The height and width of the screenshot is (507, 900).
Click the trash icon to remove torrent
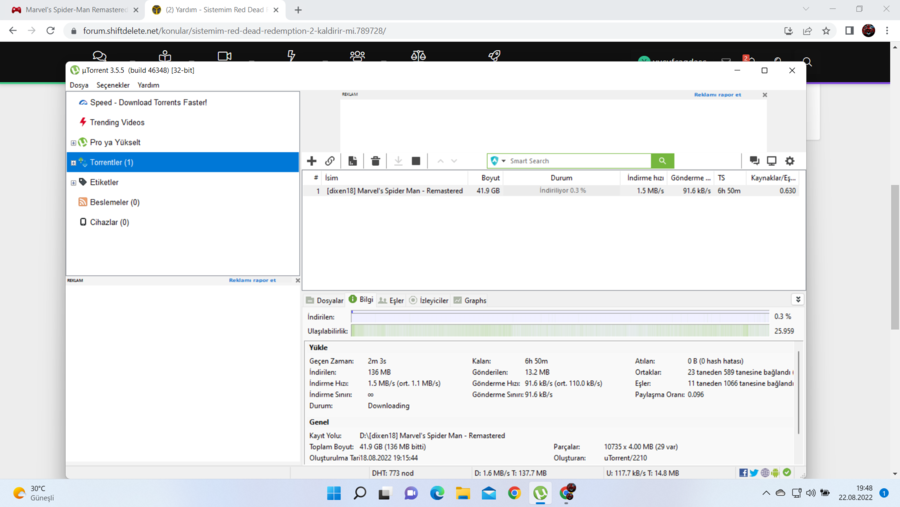coord(376,161)
